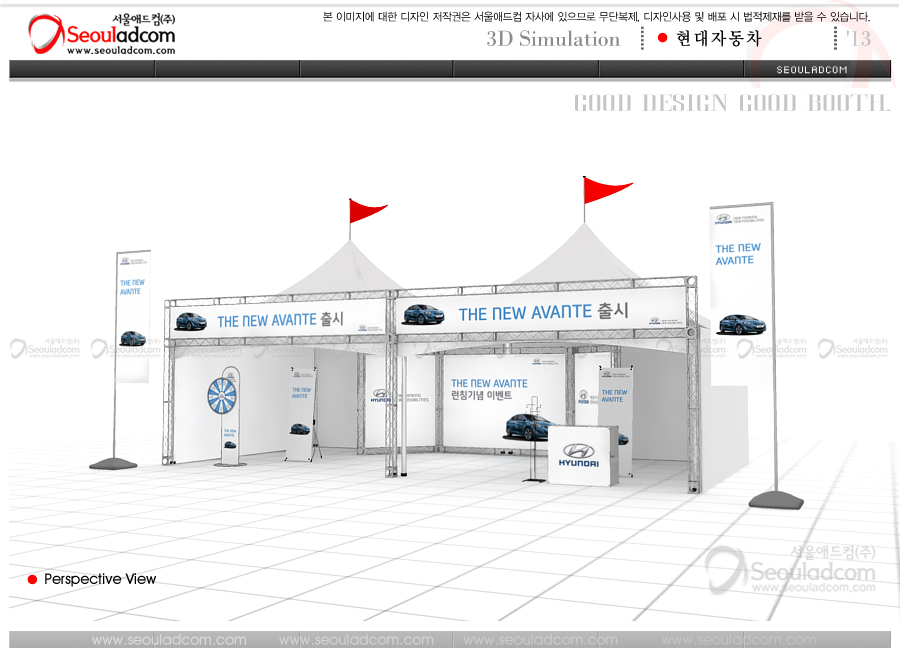Select the SEOULADCOM item in the dark bar
The width and height of the screenshot is (900, 651).
coord(812,69)
